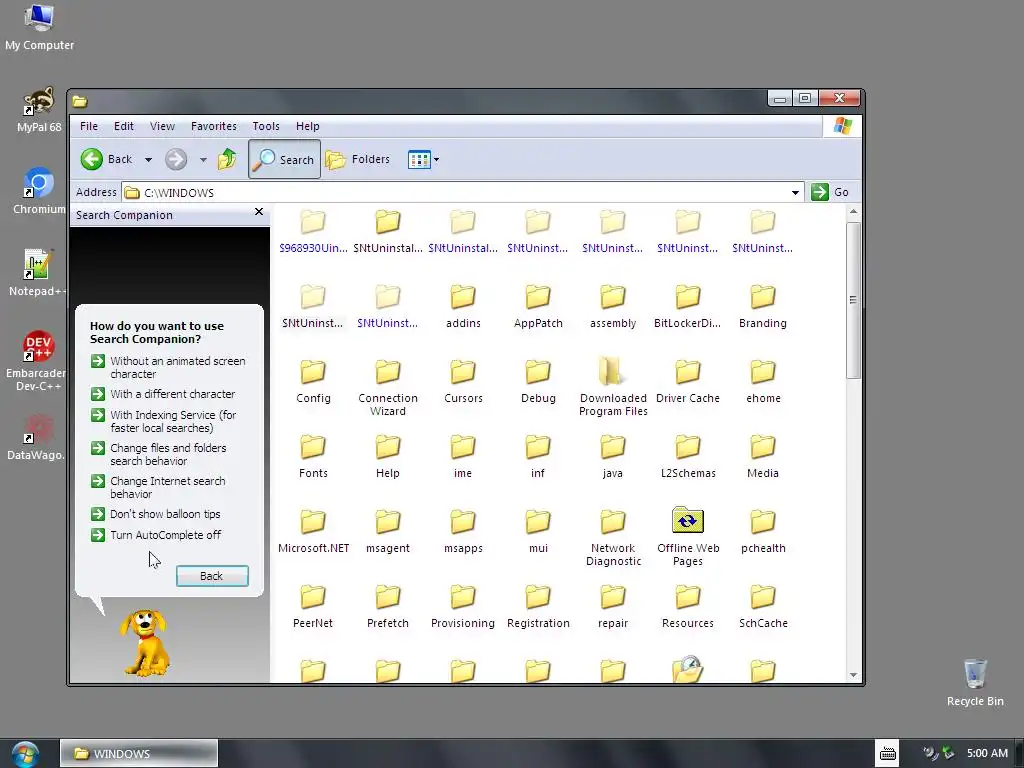
Task: Click the grayed Forward arrow button
Action: (176, 159)
